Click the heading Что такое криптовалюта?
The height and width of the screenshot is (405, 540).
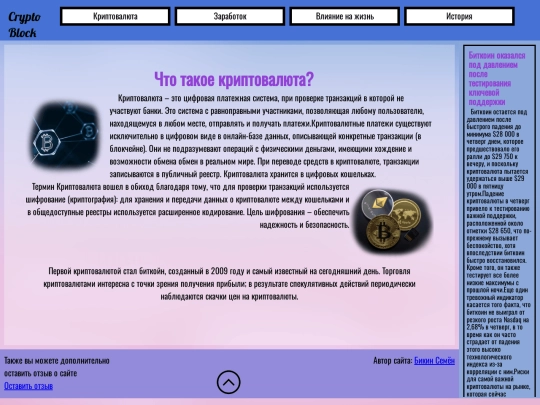point(234,79)
